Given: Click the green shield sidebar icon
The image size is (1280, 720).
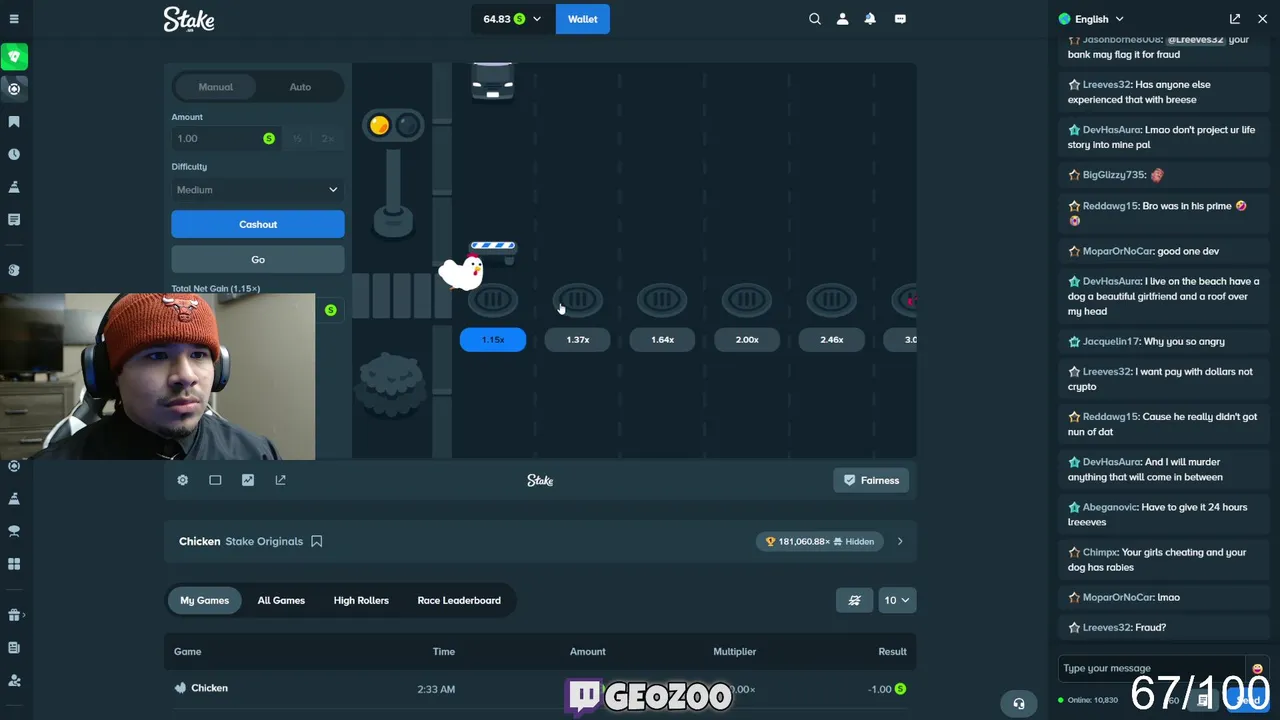Looking at the screenshot, I should tap(14, 57).
